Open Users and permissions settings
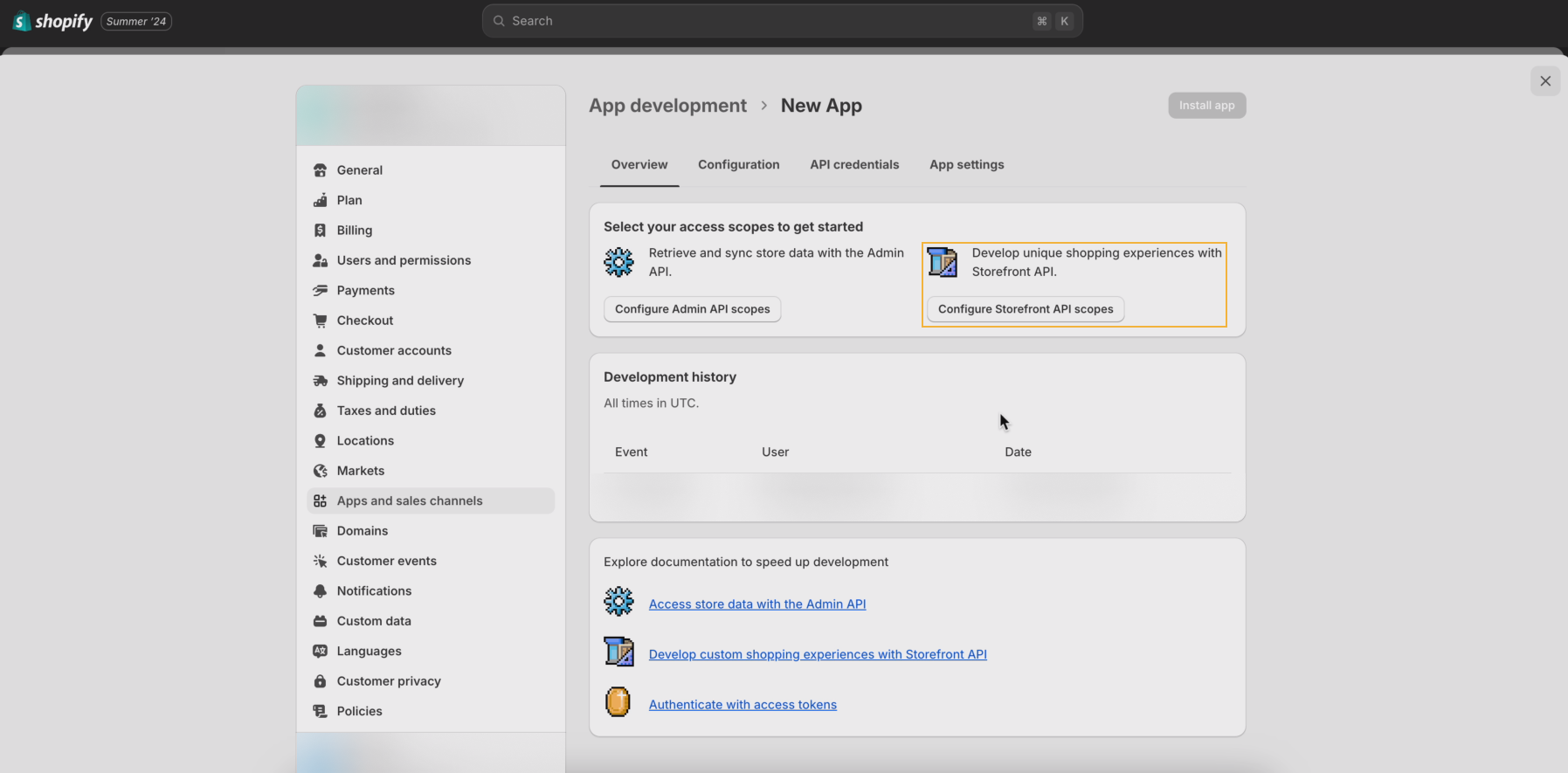This screenshot has height=773, width=1568. coord(431,260)
